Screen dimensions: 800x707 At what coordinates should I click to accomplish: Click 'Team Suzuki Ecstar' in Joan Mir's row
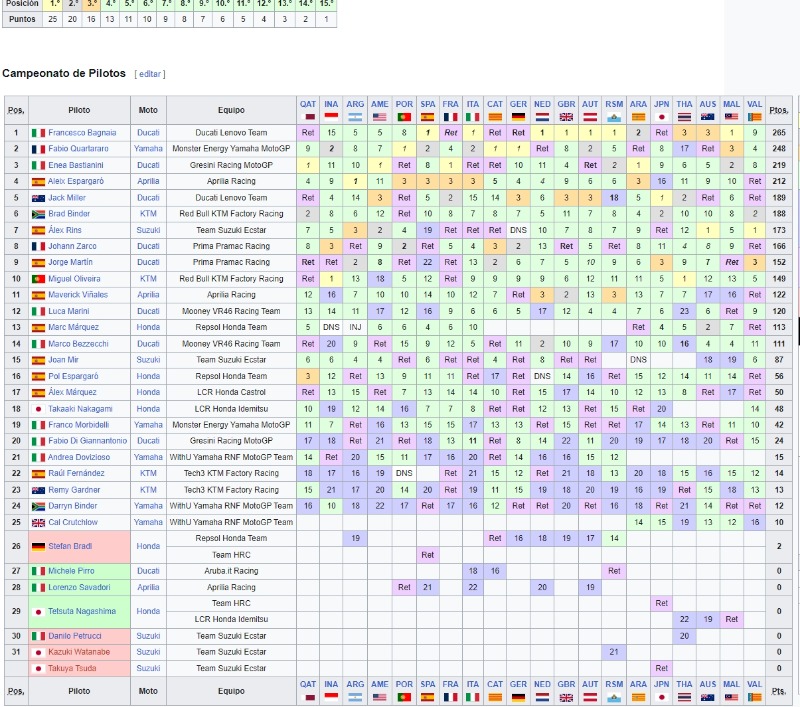tap(231, 360)
